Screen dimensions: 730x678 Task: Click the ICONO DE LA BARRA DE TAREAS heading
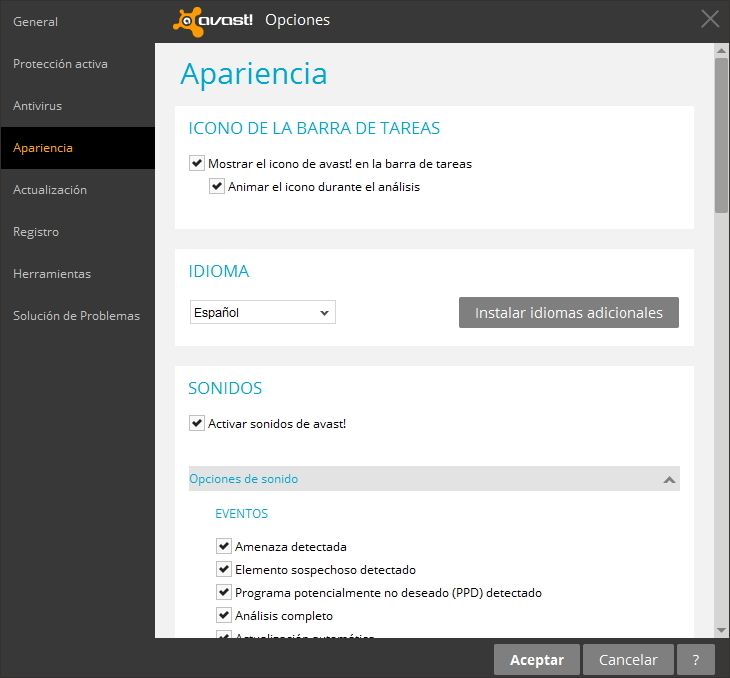click(314, 128)
